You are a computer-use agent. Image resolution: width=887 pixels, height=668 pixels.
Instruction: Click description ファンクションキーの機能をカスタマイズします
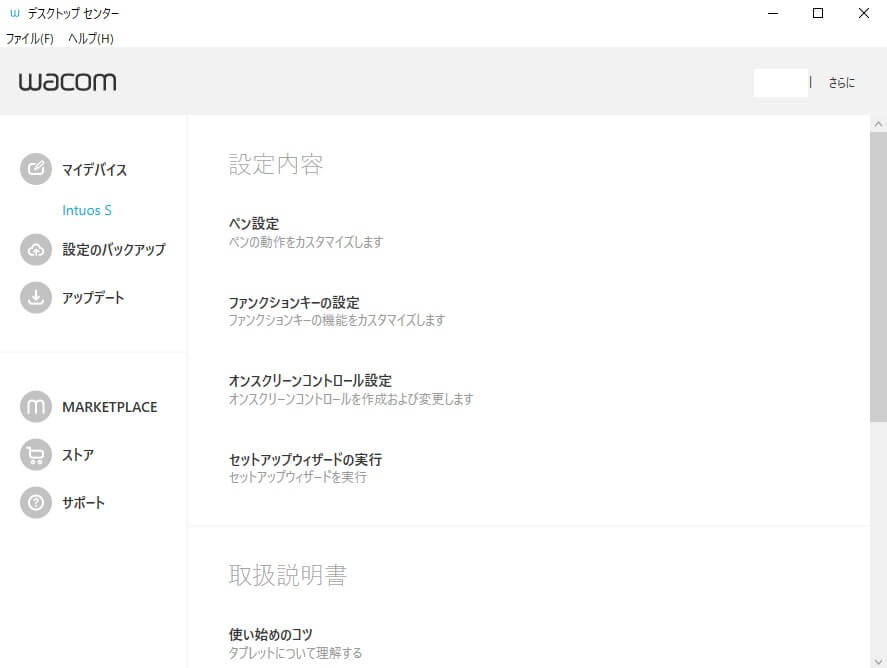337,320
